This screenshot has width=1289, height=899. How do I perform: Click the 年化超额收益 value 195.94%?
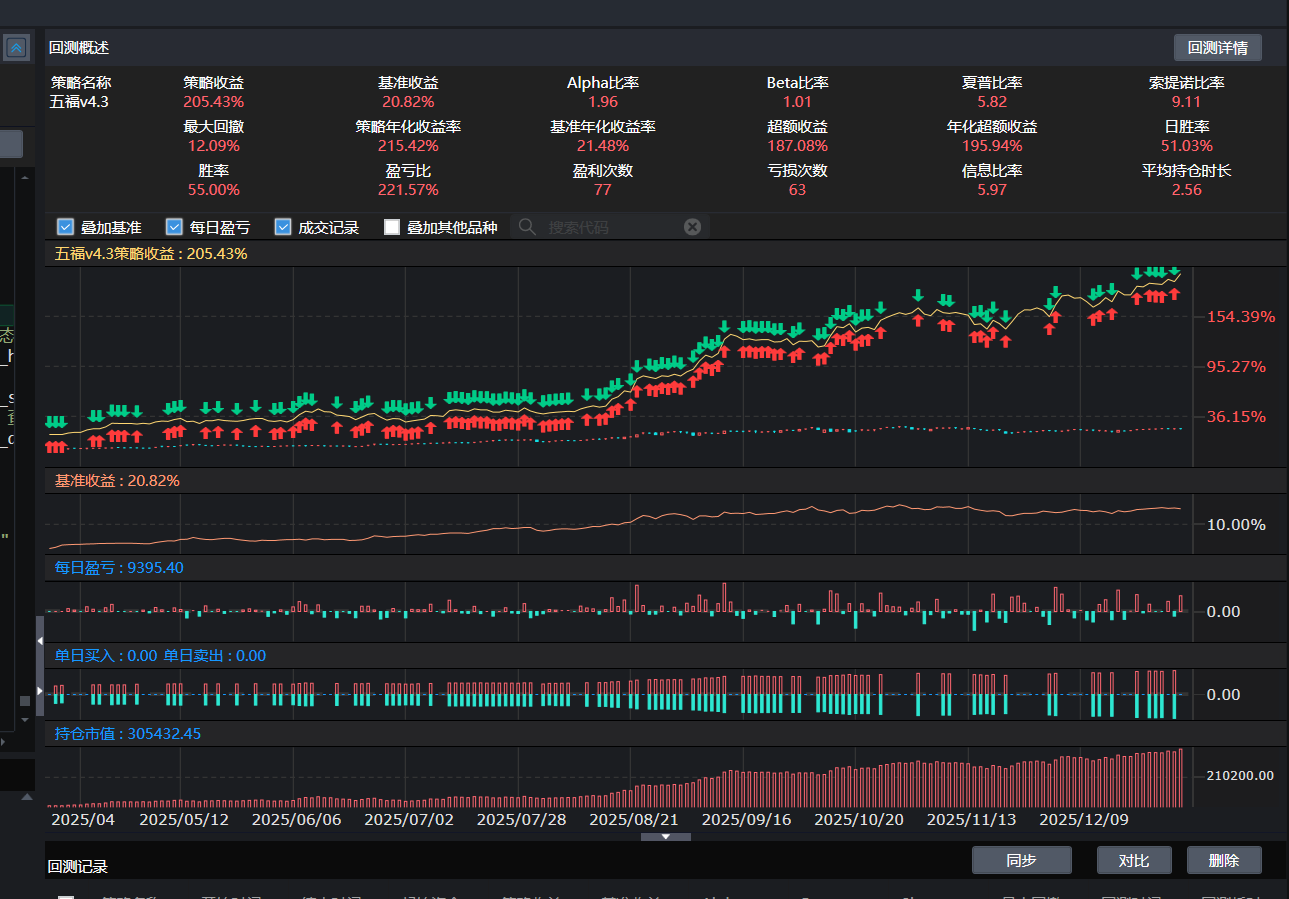(x=992, y=145)
